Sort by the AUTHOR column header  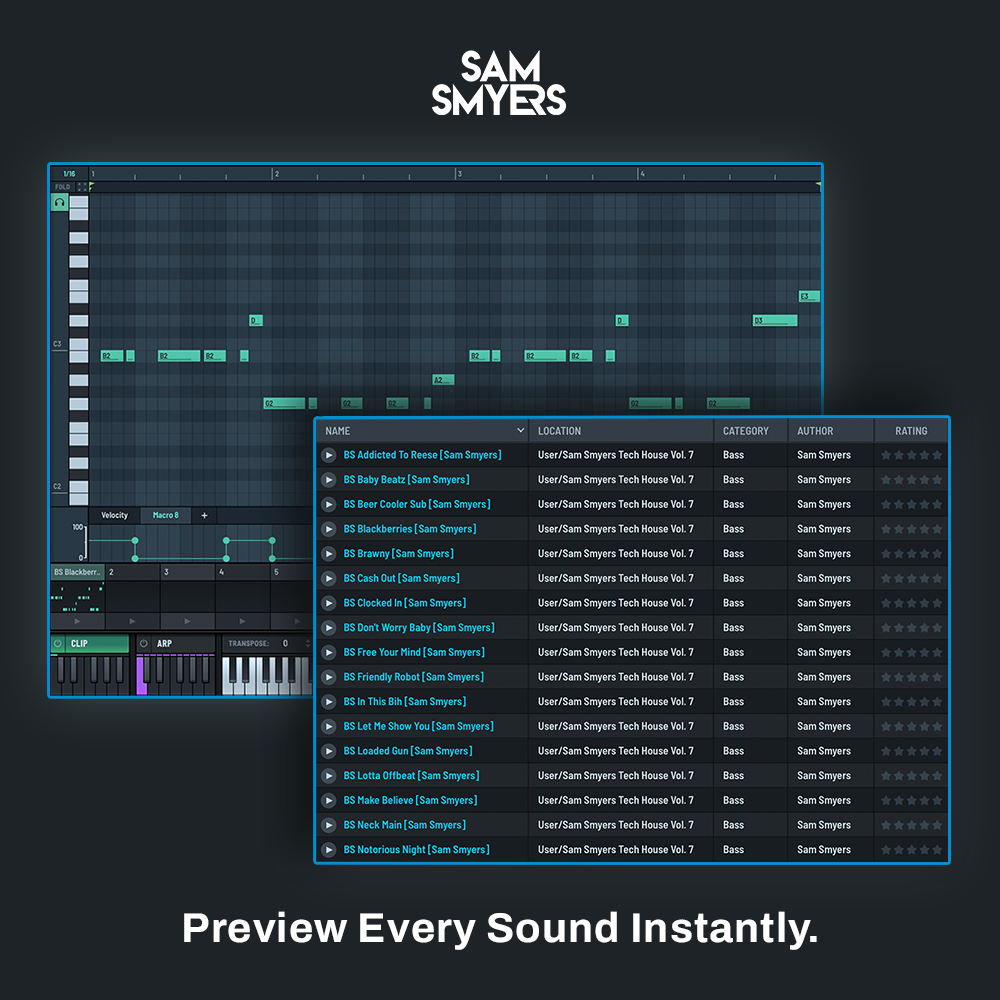831,430
